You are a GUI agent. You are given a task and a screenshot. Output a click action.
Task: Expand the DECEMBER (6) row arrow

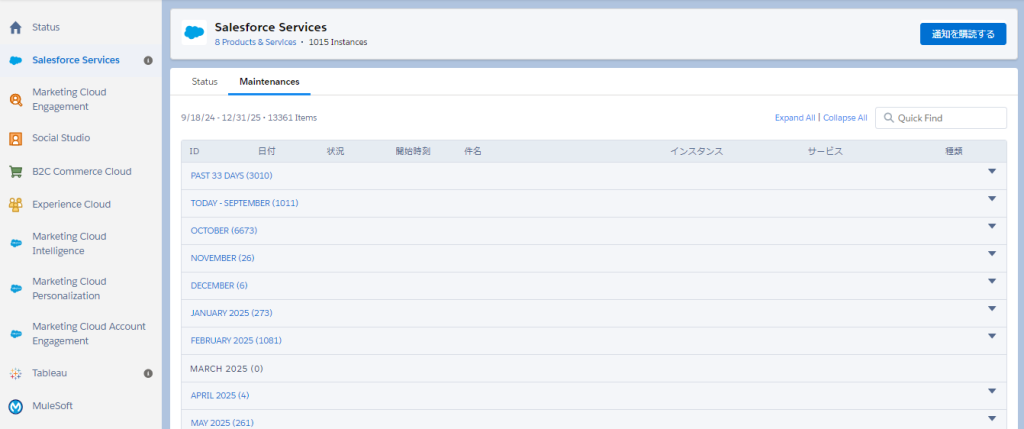(992, 281)
